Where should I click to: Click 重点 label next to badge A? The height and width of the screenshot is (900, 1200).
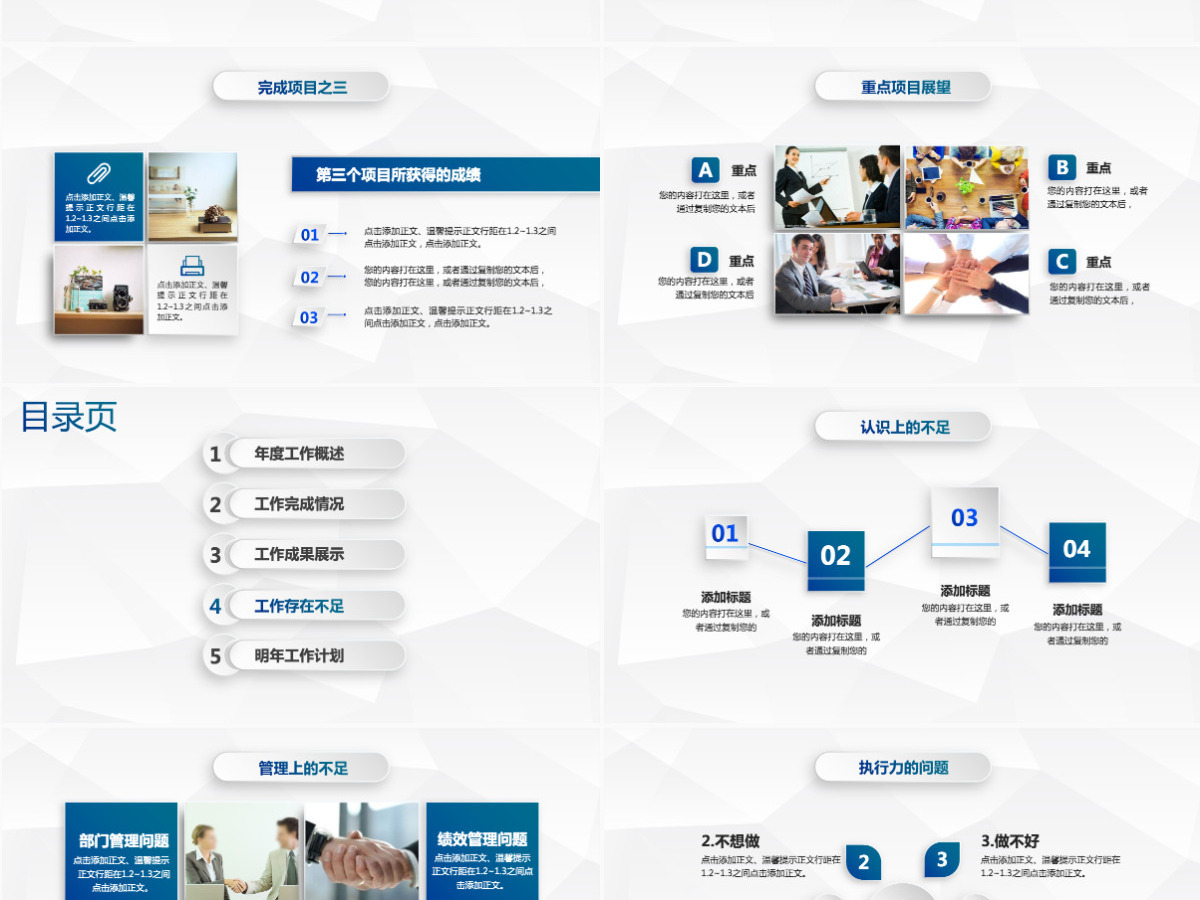(743, 171)
